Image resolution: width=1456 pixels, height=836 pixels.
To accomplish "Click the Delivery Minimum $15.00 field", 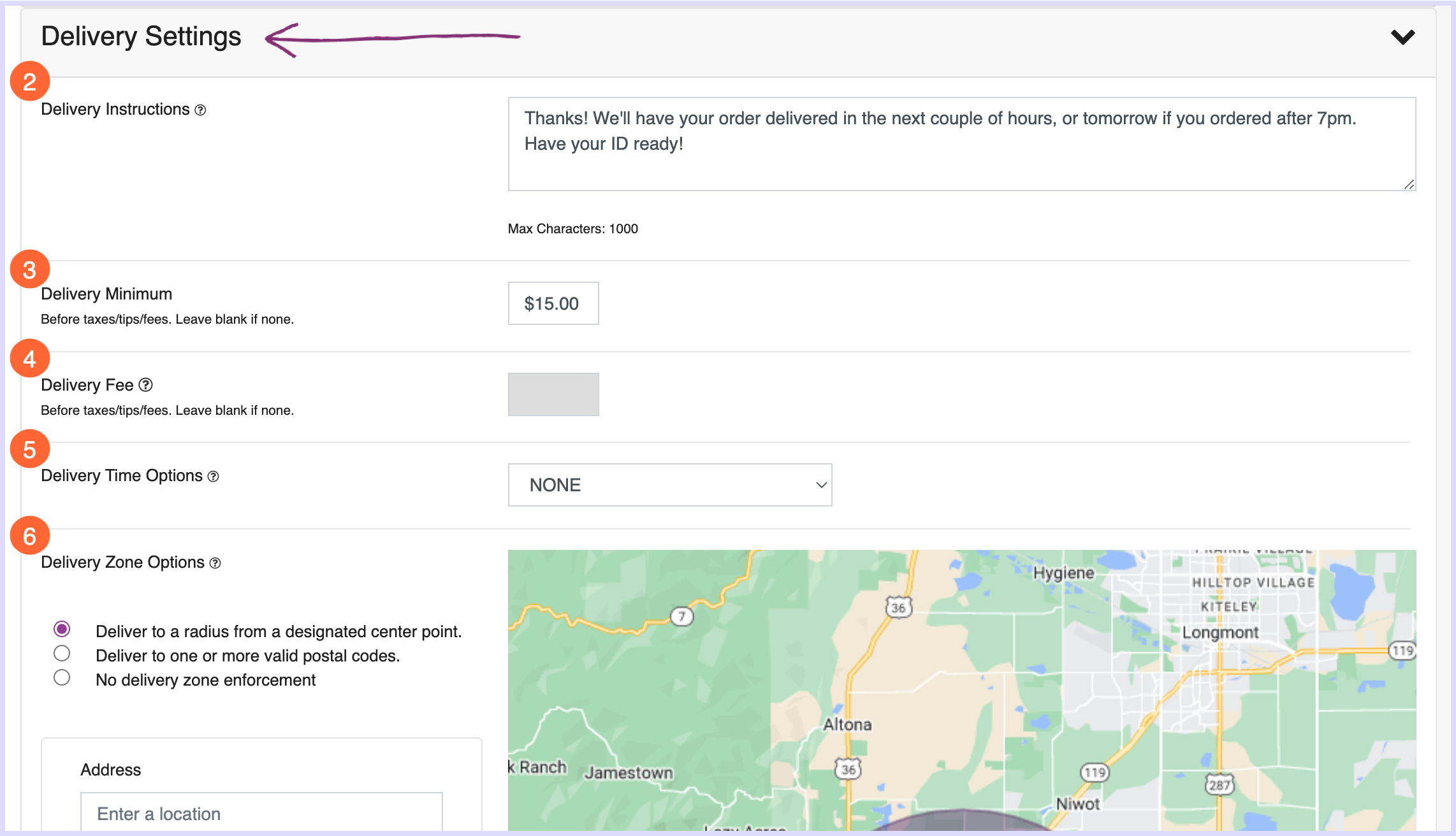I will point(553,303).
